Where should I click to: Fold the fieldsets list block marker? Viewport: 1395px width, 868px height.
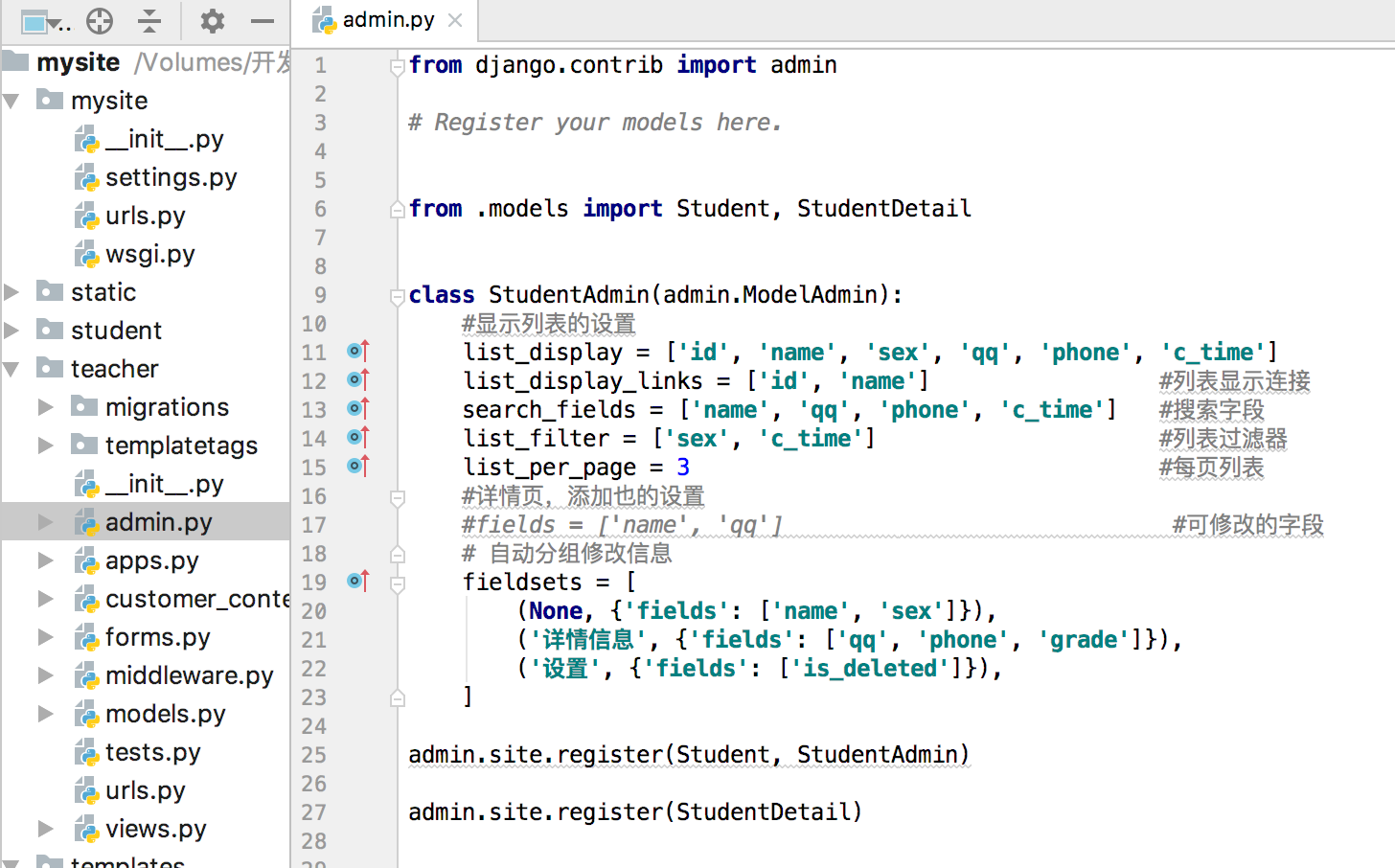coord(398,583)
